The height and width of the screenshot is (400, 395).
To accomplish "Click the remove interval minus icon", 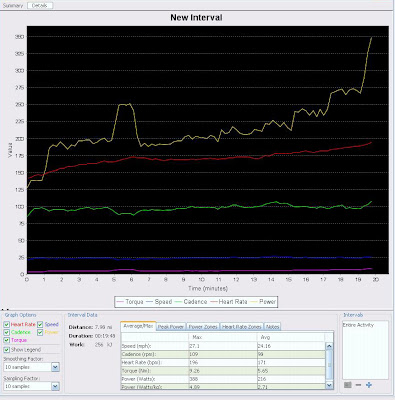I will point(358,385).
